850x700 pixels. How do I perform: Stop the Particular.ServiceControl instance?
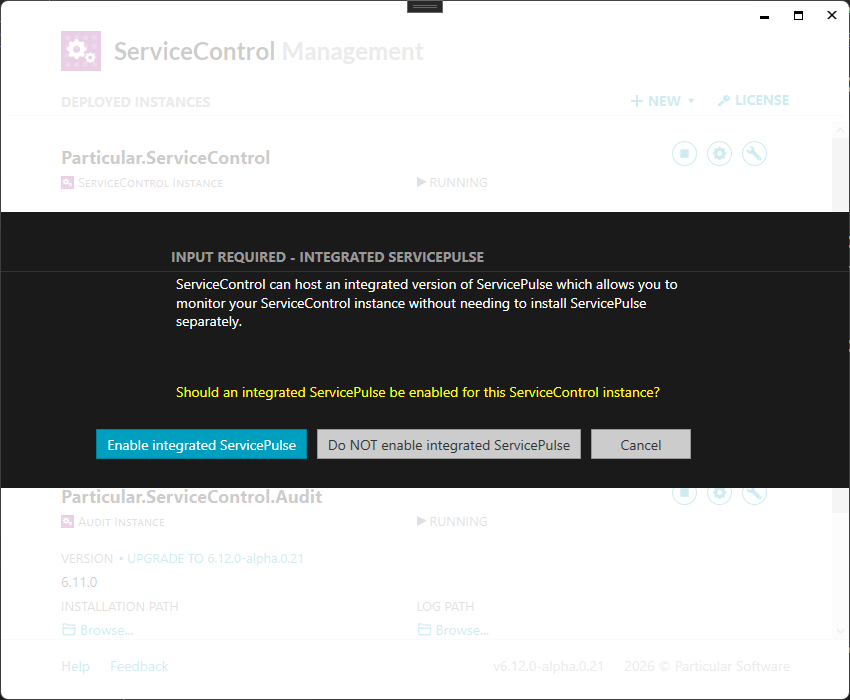pyautogui.click(x=684, y=153)
